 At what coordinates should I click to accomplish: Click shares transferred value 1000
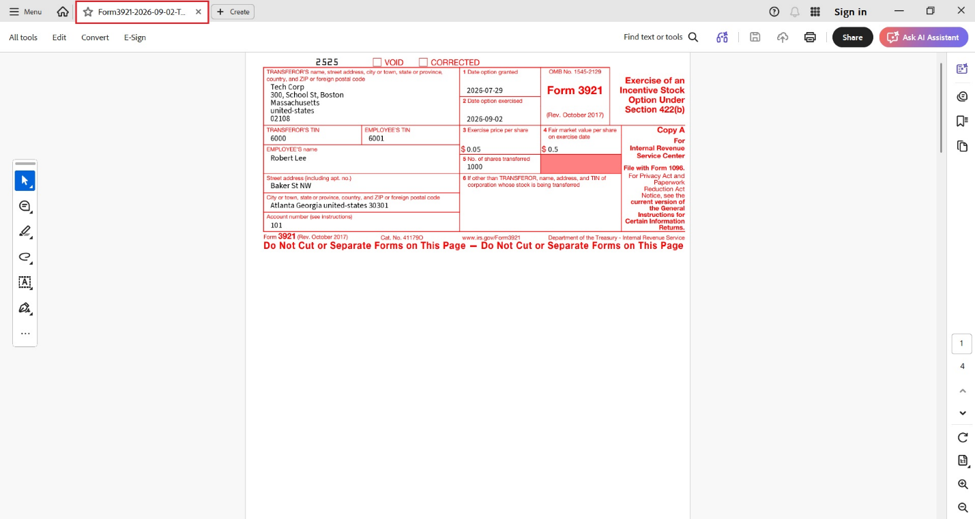pyautogui.click(x=474, y=167)
